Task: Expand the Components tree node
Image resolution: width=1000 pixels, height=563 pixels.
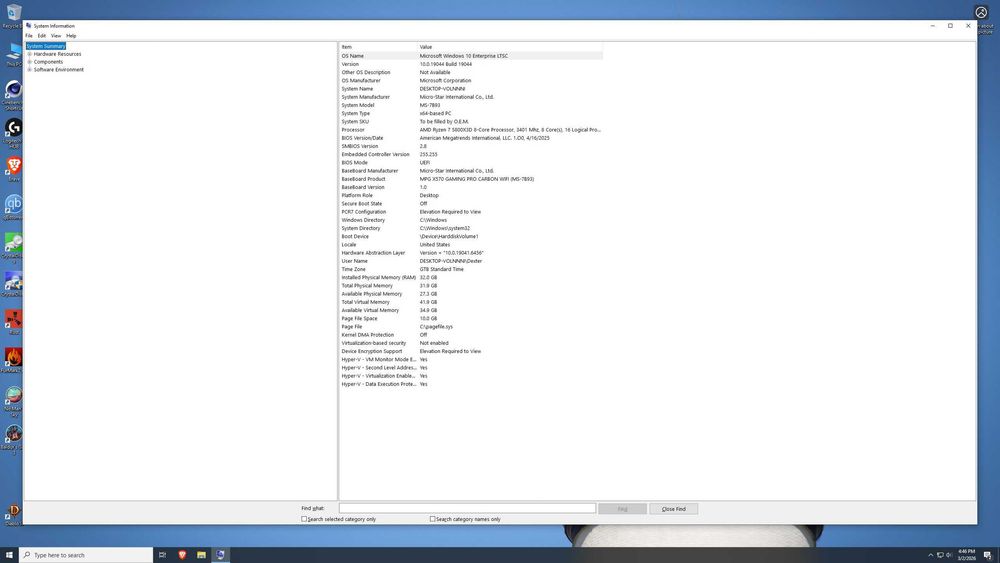Action: pyautogui.click(x=29, y=62)
